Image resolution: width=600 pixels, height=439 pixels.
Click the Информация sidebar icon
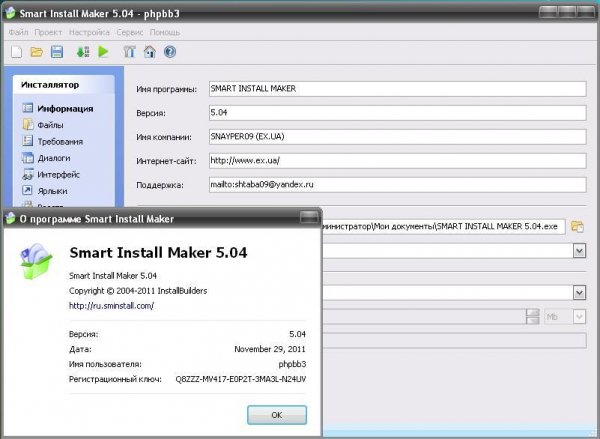click(28, 108)
